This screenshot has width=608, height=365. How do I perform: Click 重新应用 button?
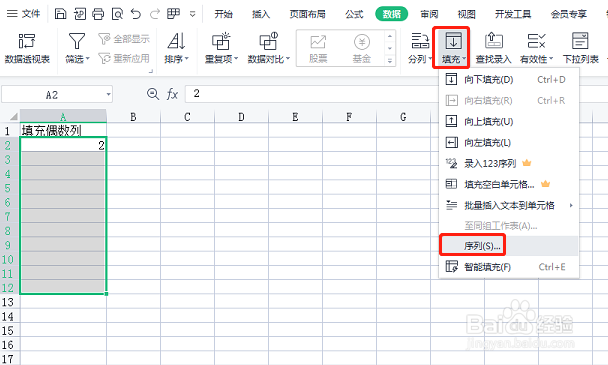point(124,59)
